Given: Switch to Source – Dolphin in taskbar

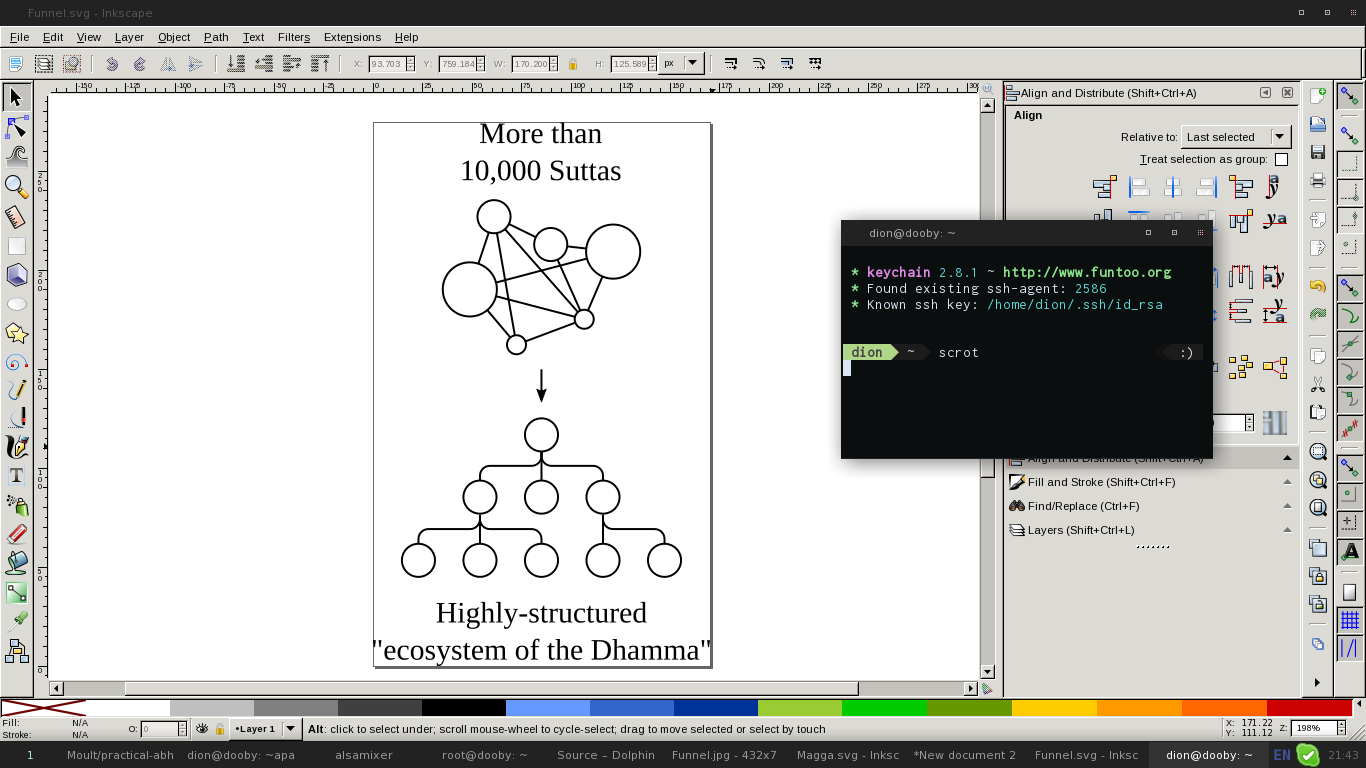Looking at the screenshot, I should pyautogui.click(x=606, y=755).
